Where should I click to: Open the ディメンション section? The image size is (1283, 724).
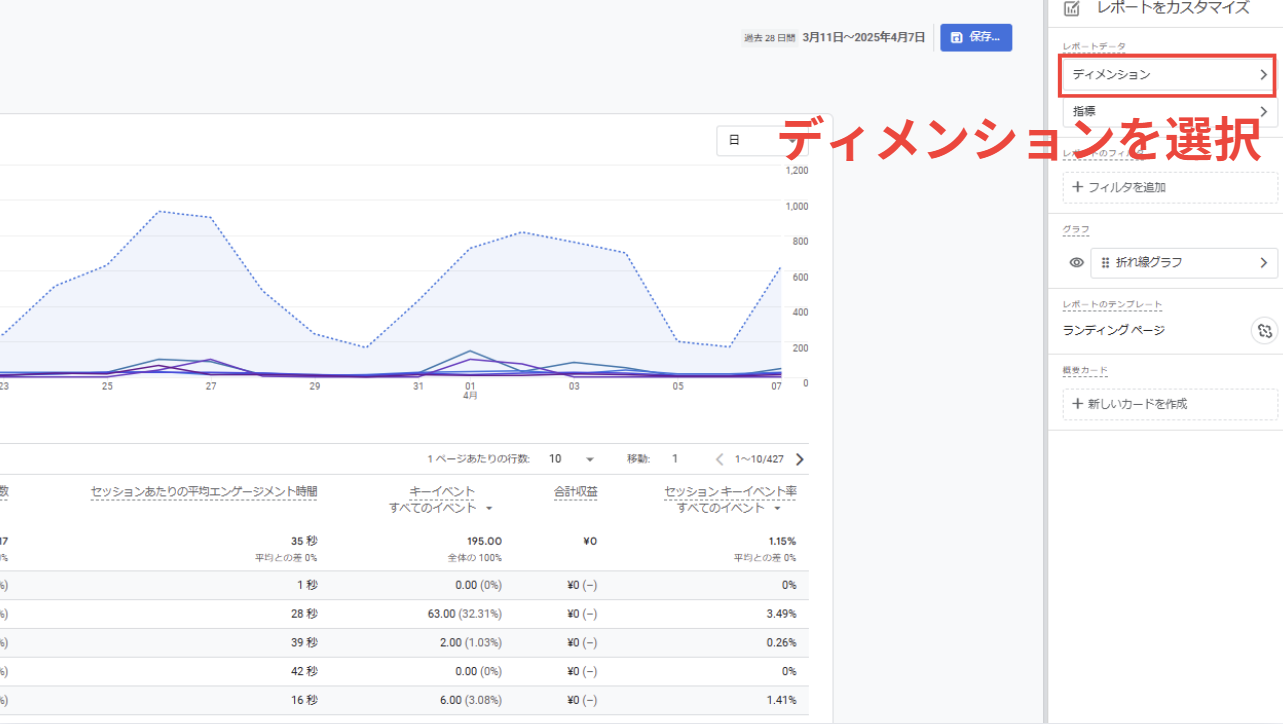(x=1169, y=75)
